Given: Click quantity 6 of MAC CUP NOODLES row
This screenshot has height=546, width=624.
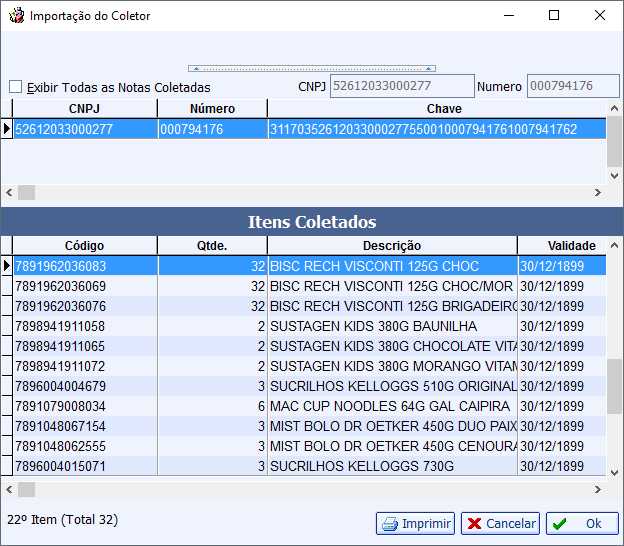Looking at the screenshot, I should coord(213,406).
